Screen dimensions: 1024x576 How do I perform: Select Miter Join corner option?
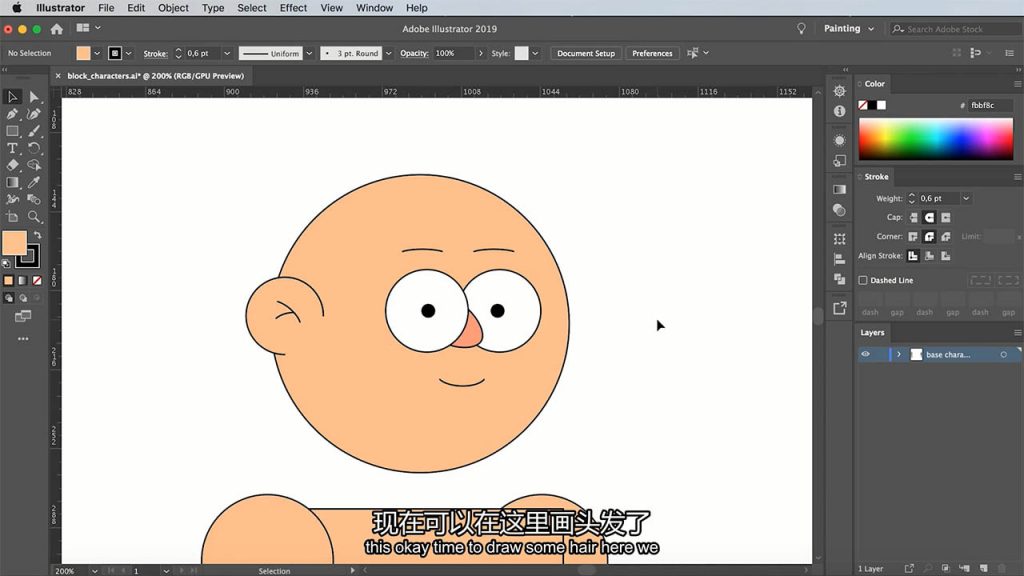click(x=913, y=236)
